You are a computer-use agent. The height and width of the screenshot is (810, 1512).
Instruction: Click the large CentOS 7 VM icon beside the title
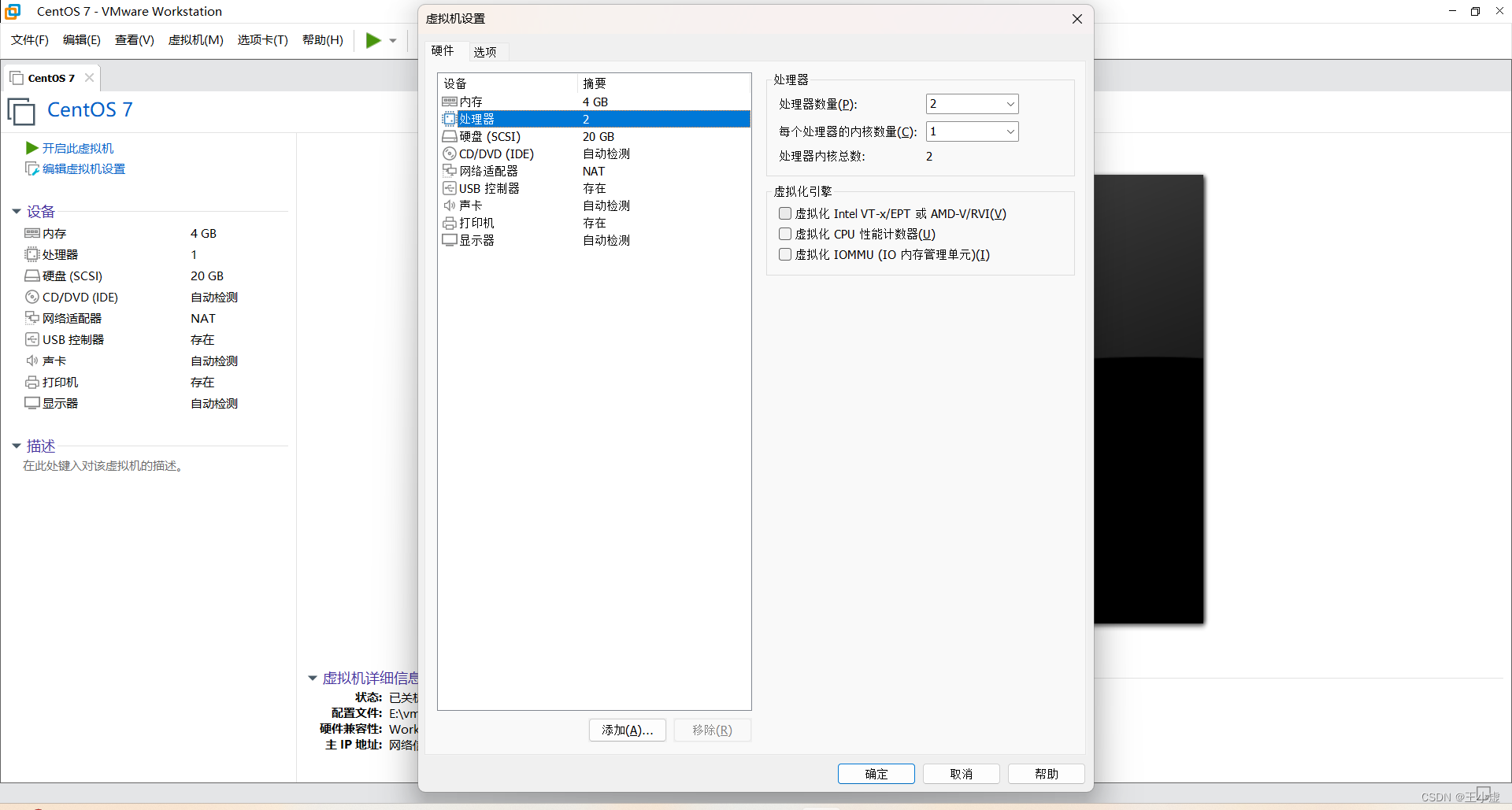tap(21, 111)
